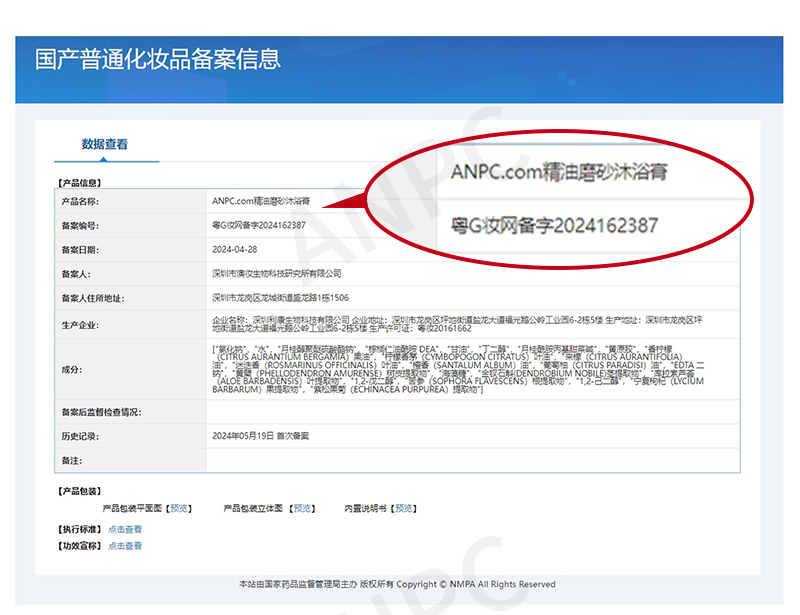Viewport: 800px width, 615px height.
Task: Click the 生产企业 details cell
Action: pyautogui.click(x=457, y=324)
